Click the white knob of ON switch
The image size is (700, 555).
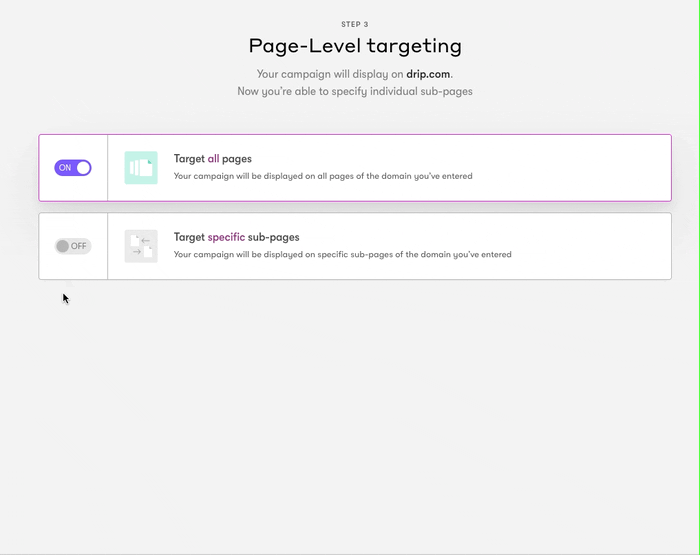pos(83,168)
